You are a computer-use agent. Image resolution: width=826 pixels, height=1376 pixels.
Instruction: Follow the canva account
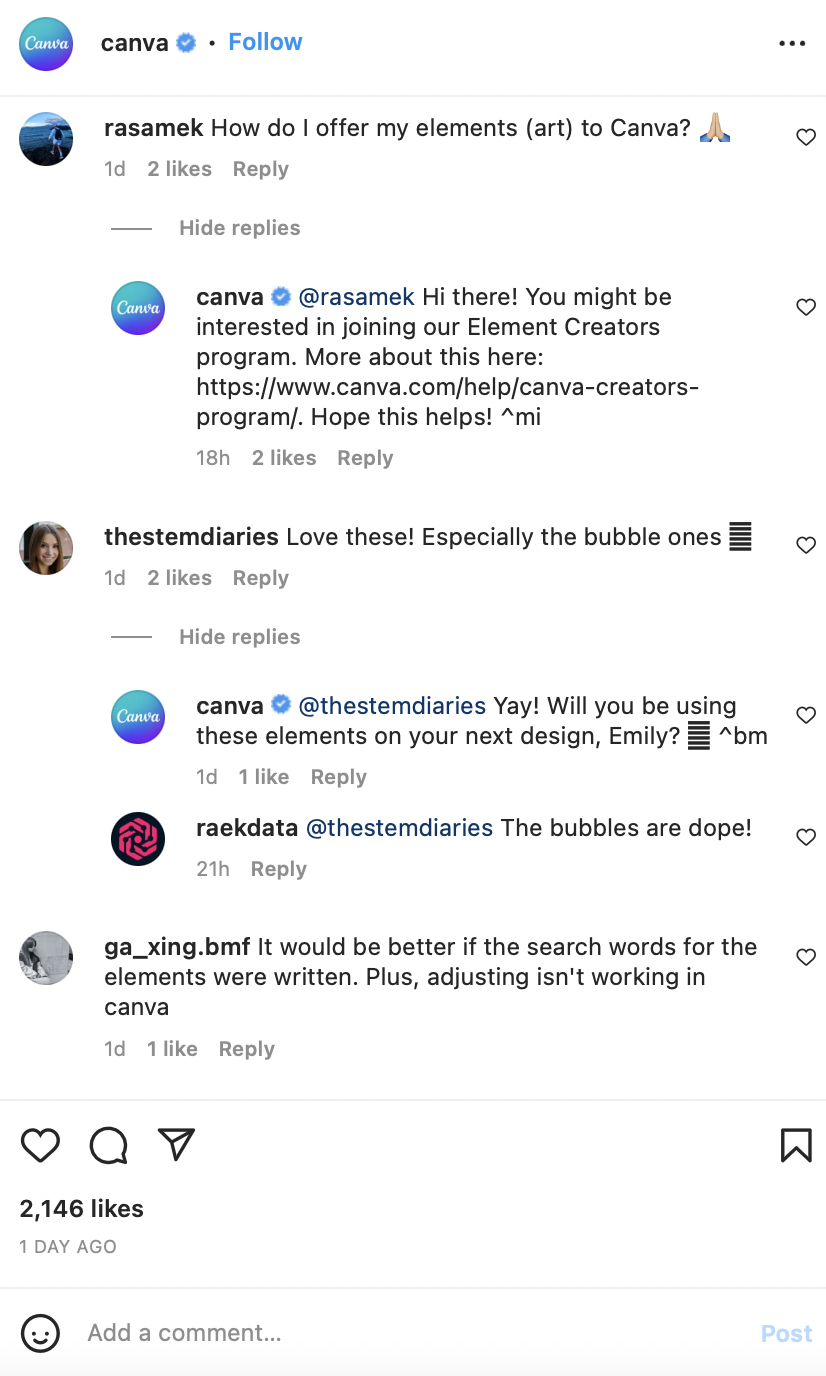coord(265,42)
